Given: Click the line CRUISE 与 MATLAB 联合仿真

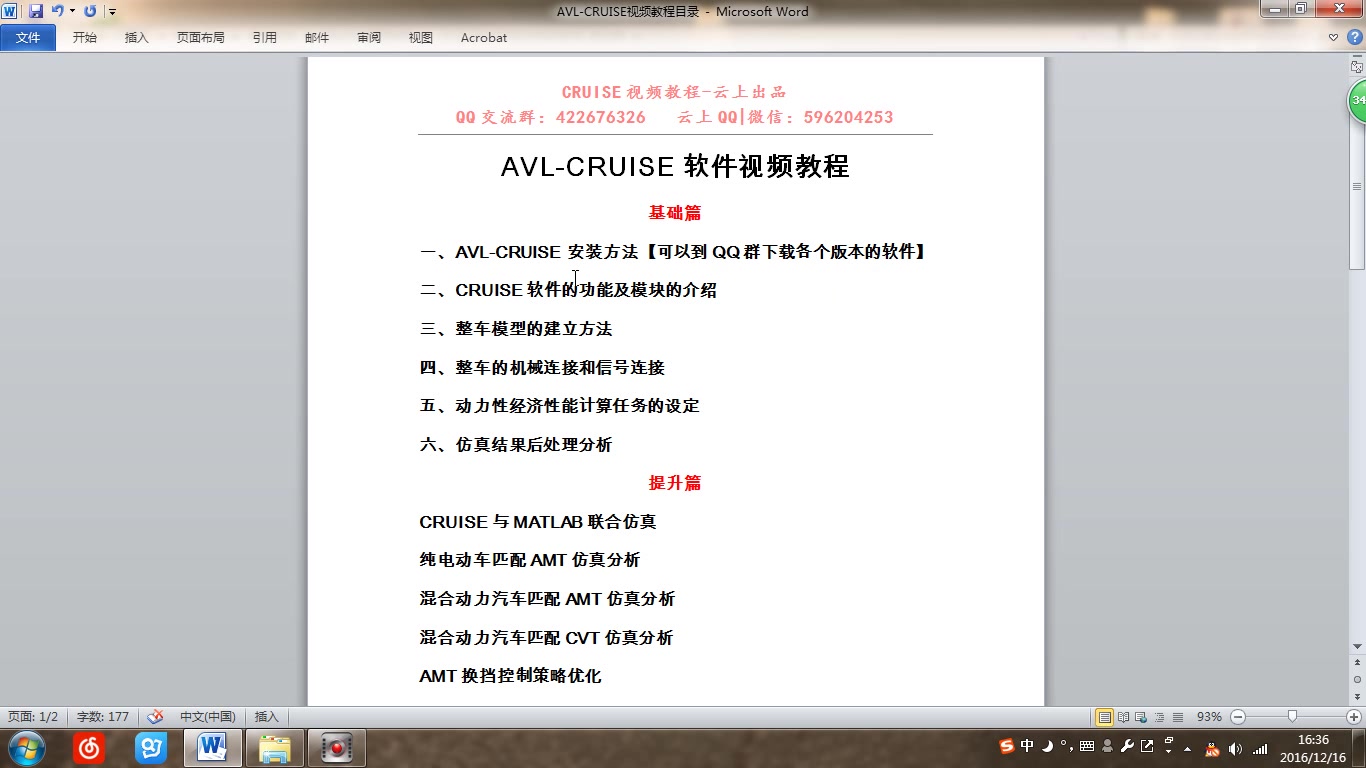Looking at the screenshot, I should [538, 522].
